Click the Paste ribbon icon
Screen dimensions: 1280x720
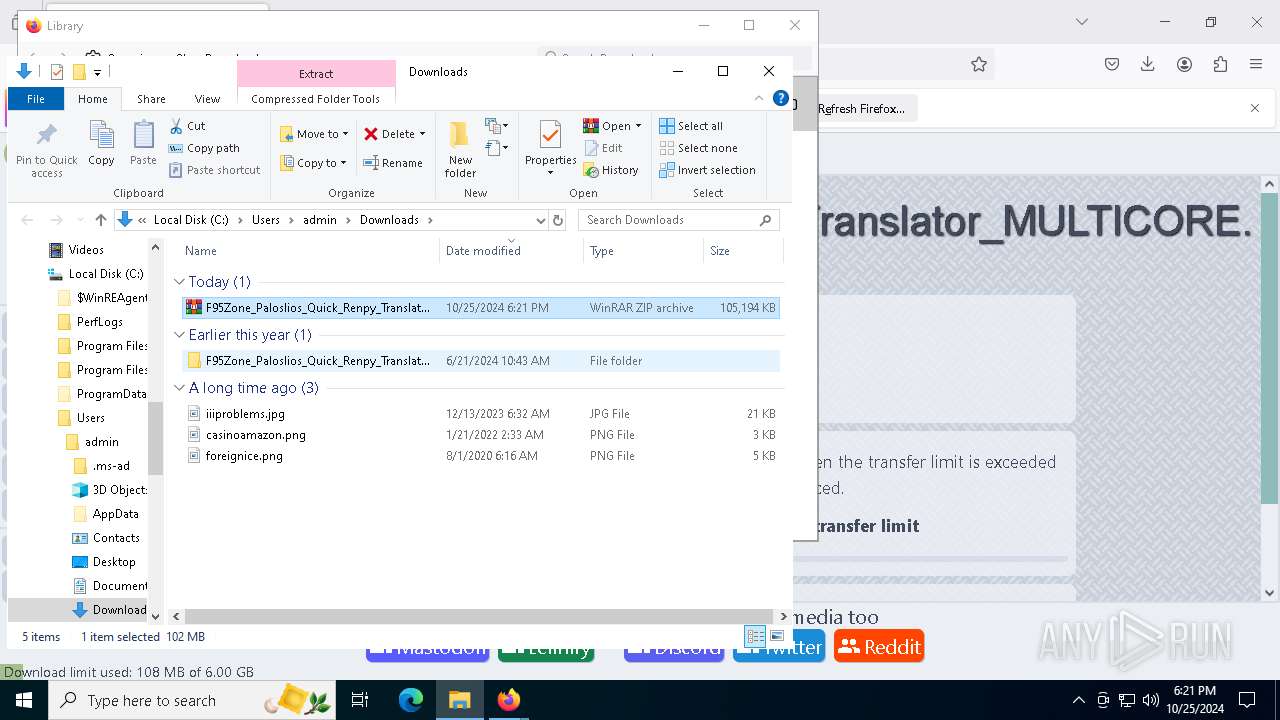pos(143,143)
